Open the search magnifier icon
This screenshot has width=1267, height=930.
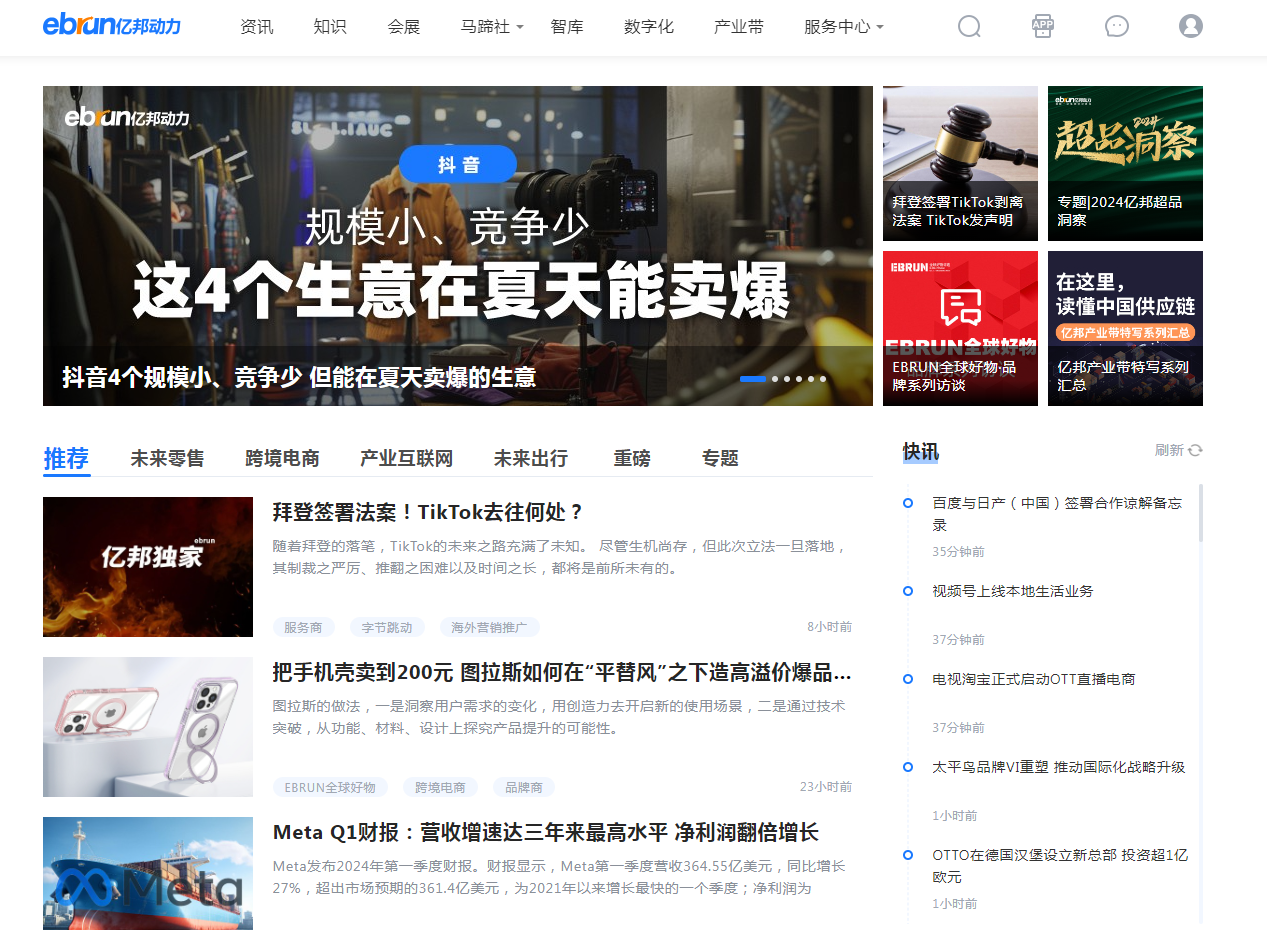pyautogui.click(x=969, y=27)
